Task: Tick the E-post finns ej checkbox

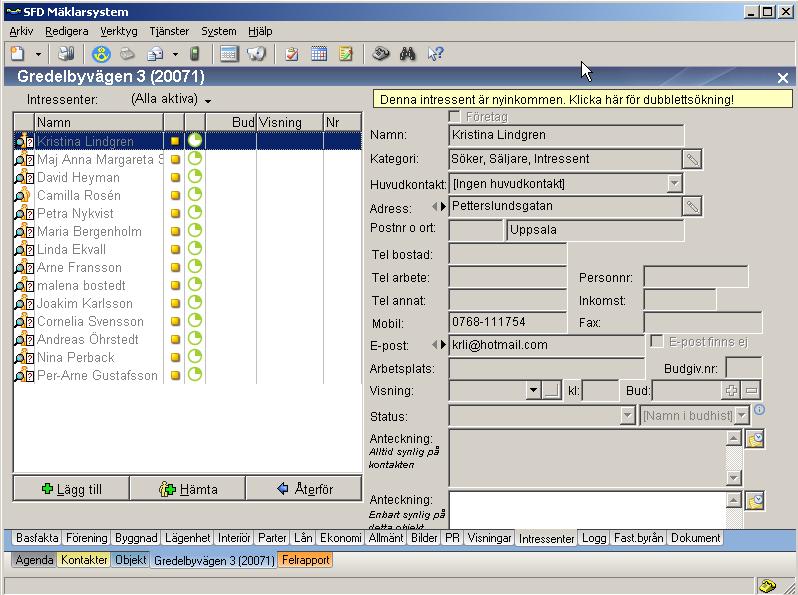Action: pos(657,342)
